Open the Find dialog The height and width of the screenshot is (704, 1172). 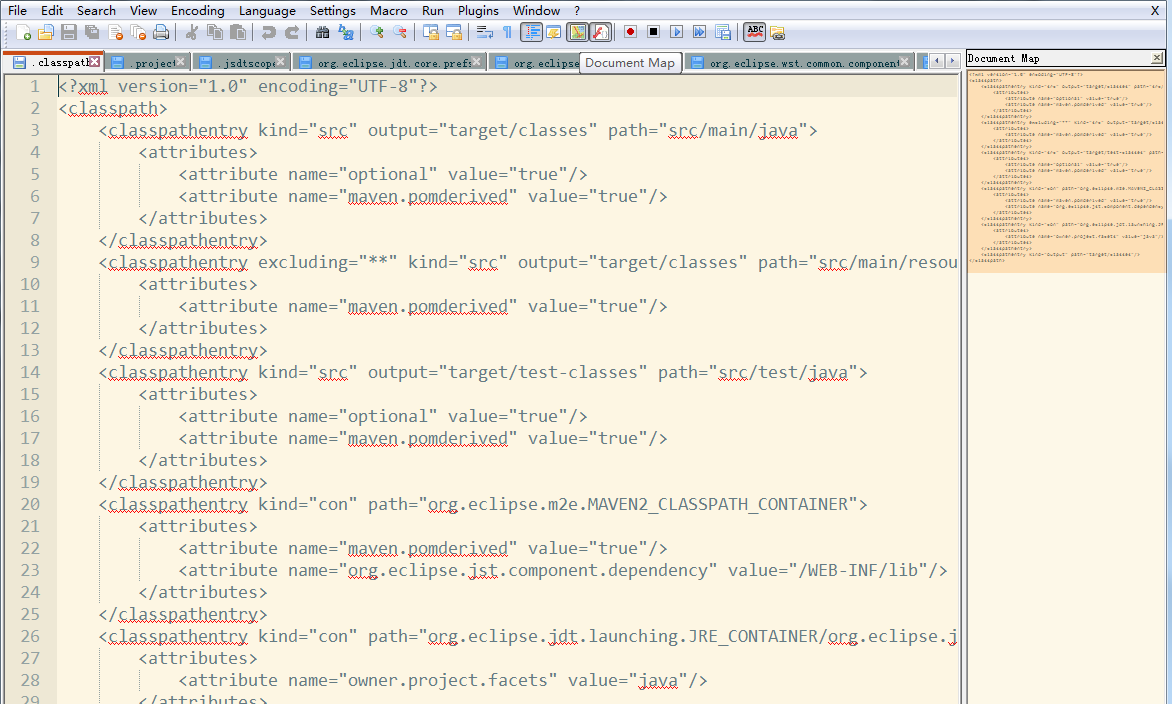coord(321,32)
